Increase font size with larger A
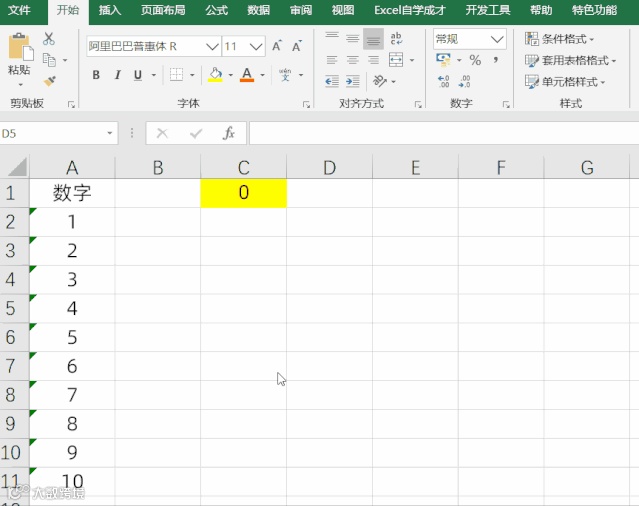This screenshot has width=639, height=506. (x=277, y=46)
